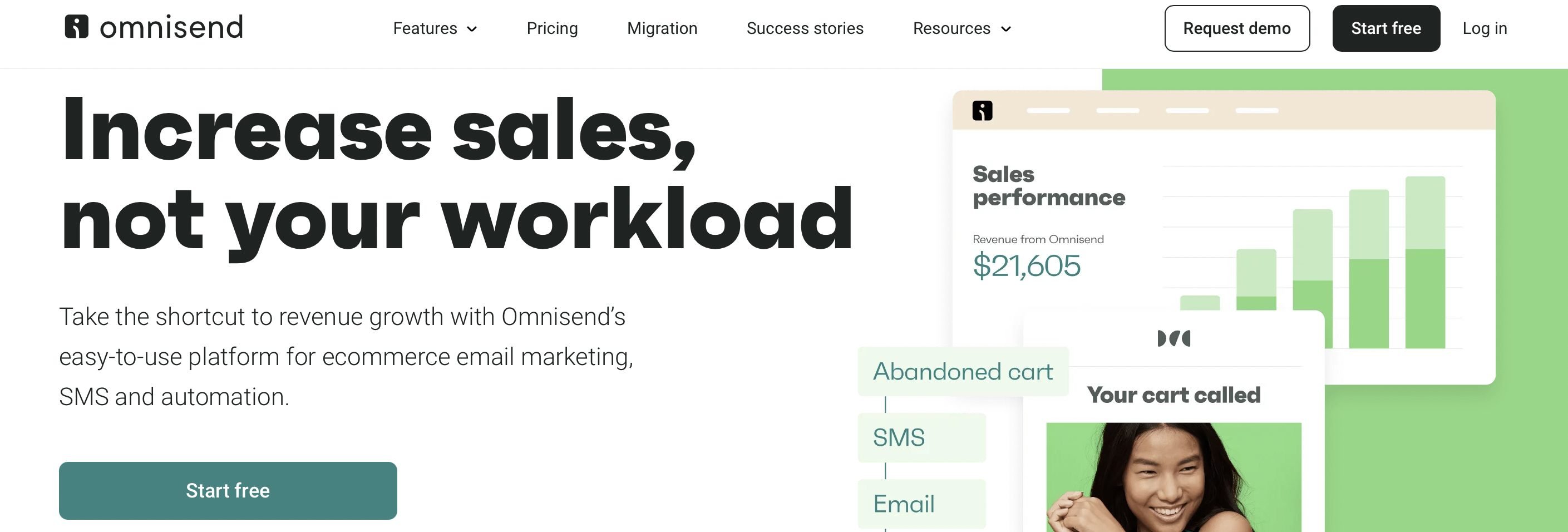Click the $21,605 revenue figure
The height and width of the screenshot is (532, 1568).
coord(1026,266)
